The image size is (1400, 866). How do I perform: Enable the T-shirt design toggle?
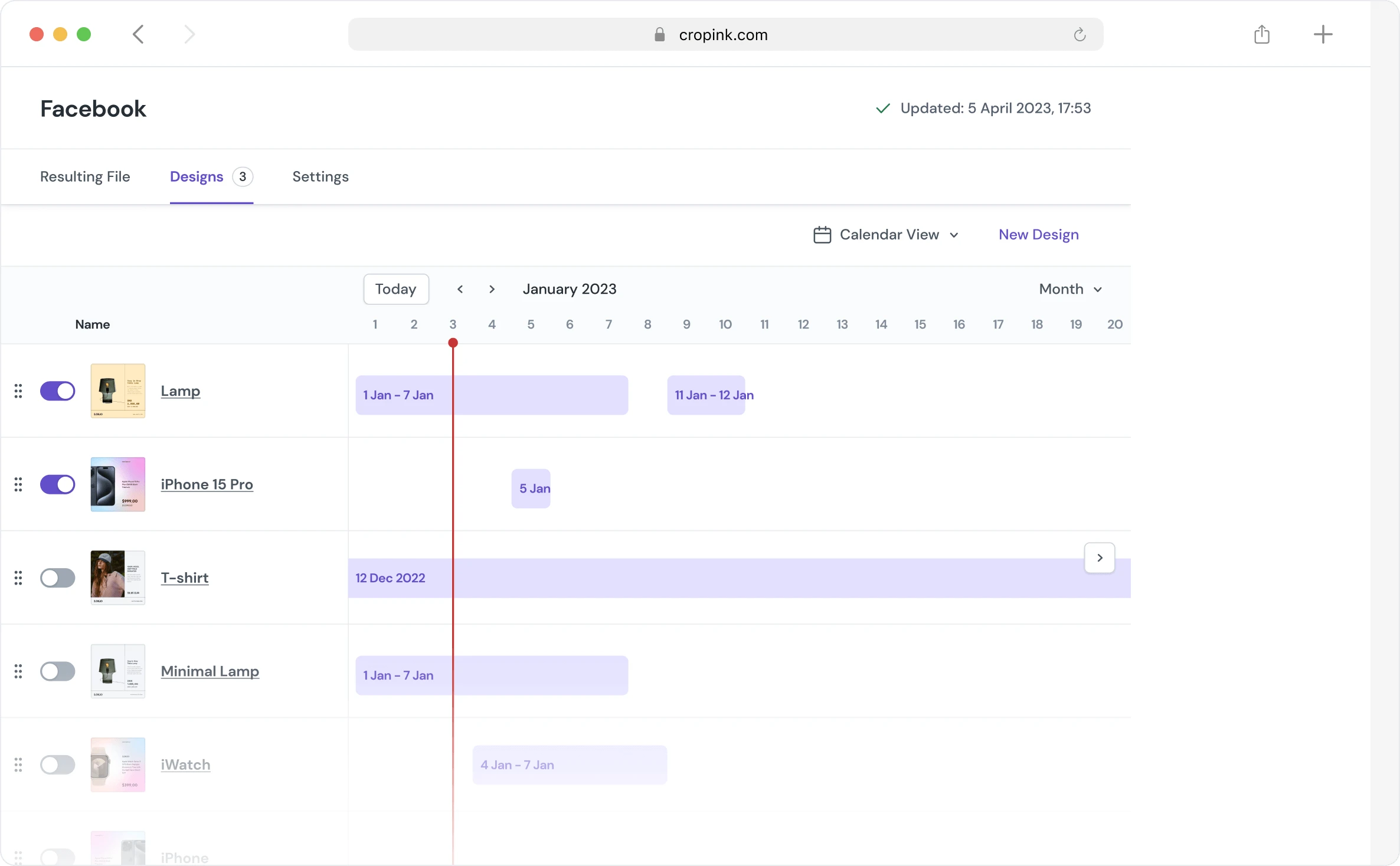(57, 578)
